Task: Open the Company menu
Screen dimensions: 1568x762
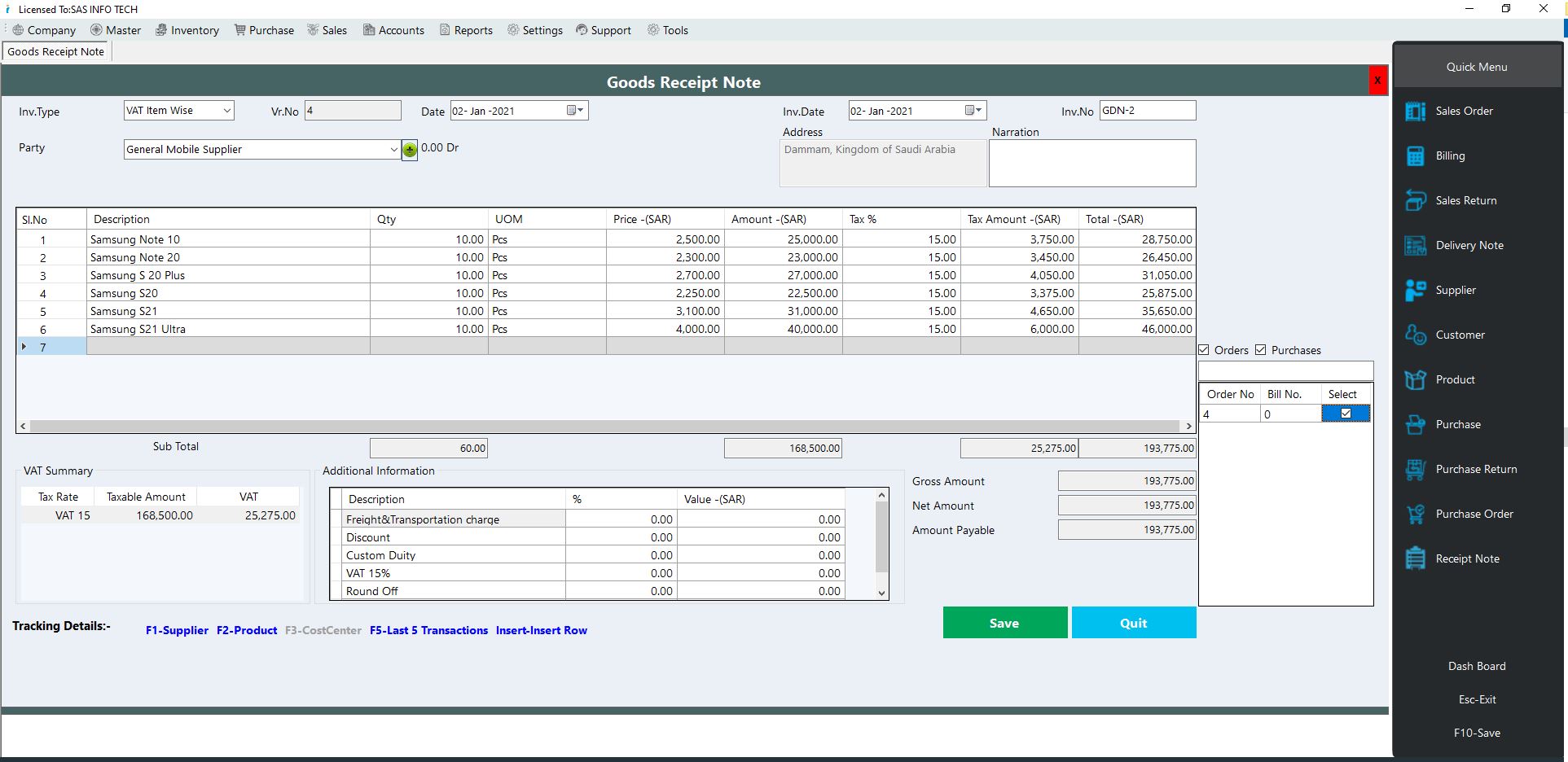Action: 44,30
